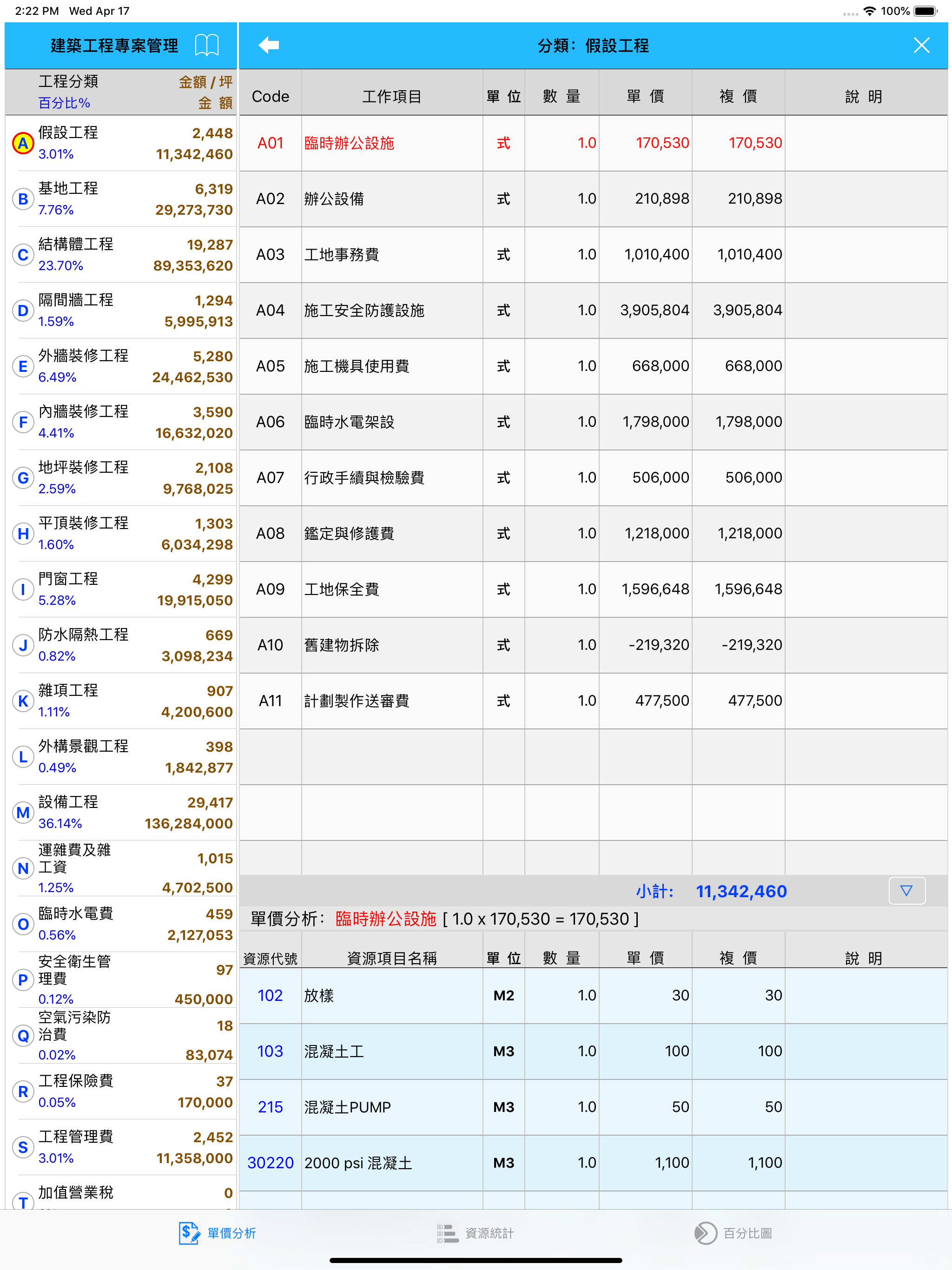The image size is (952, 1270).
Task: Select row A07 行政手續與檢驗費
Action: point(593,478)
